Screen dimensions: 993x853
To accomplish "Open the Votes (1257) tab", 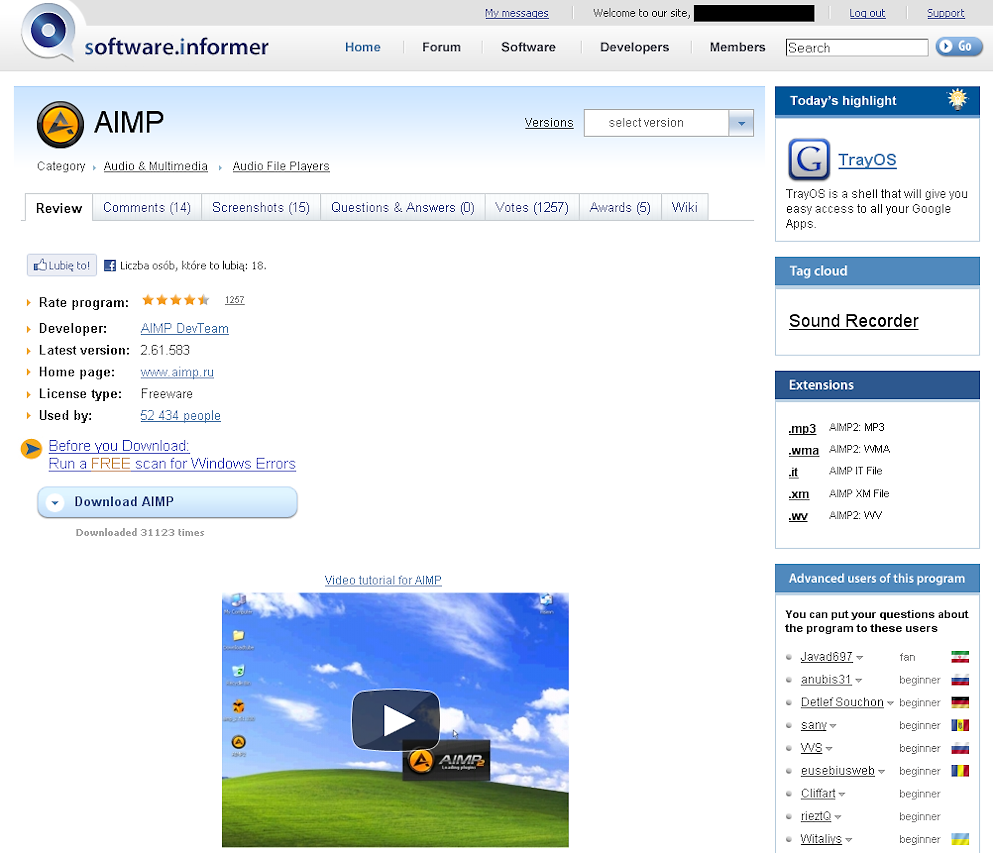I will (532, 208).
